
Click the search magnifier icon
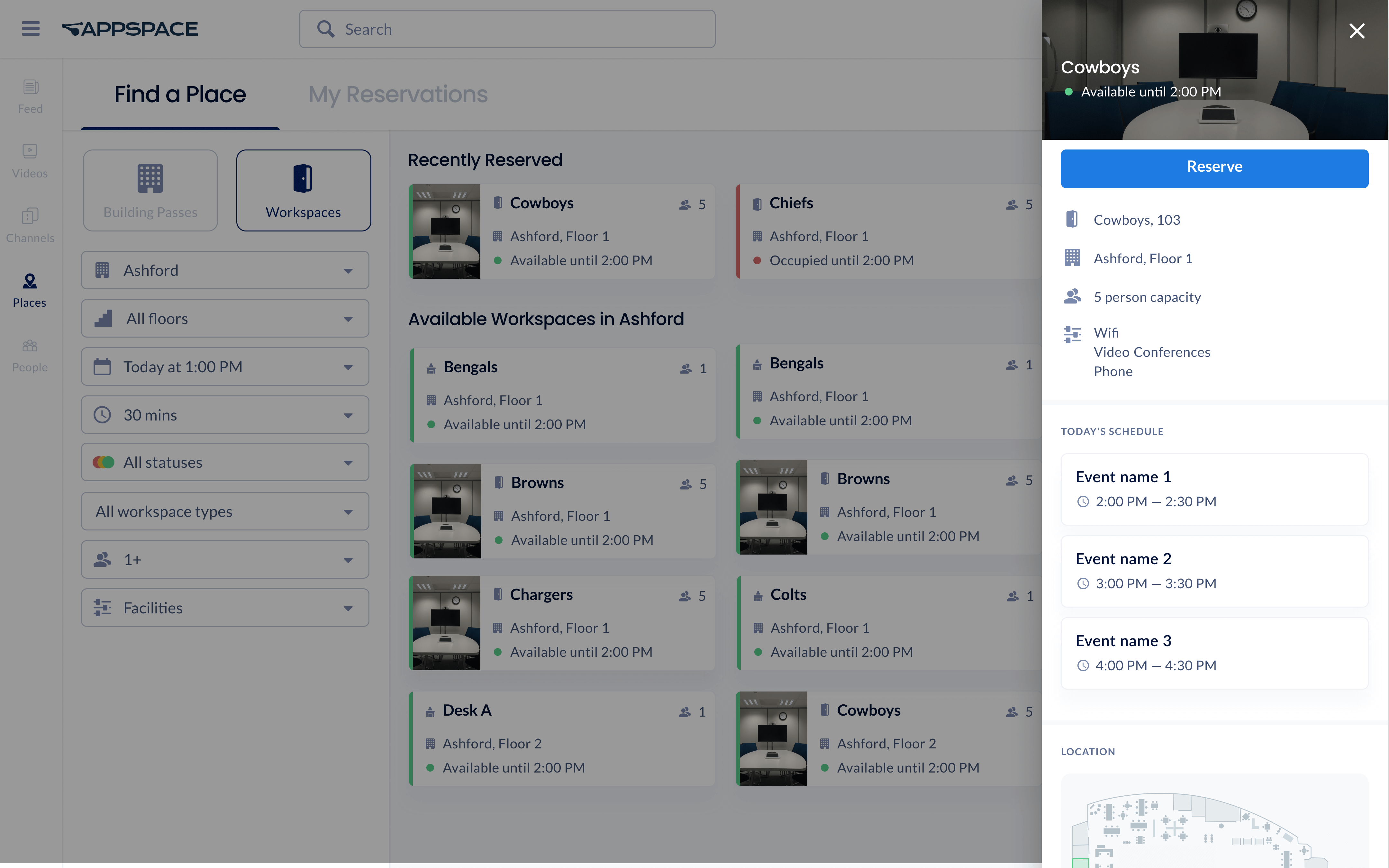(x=325, y=29)
